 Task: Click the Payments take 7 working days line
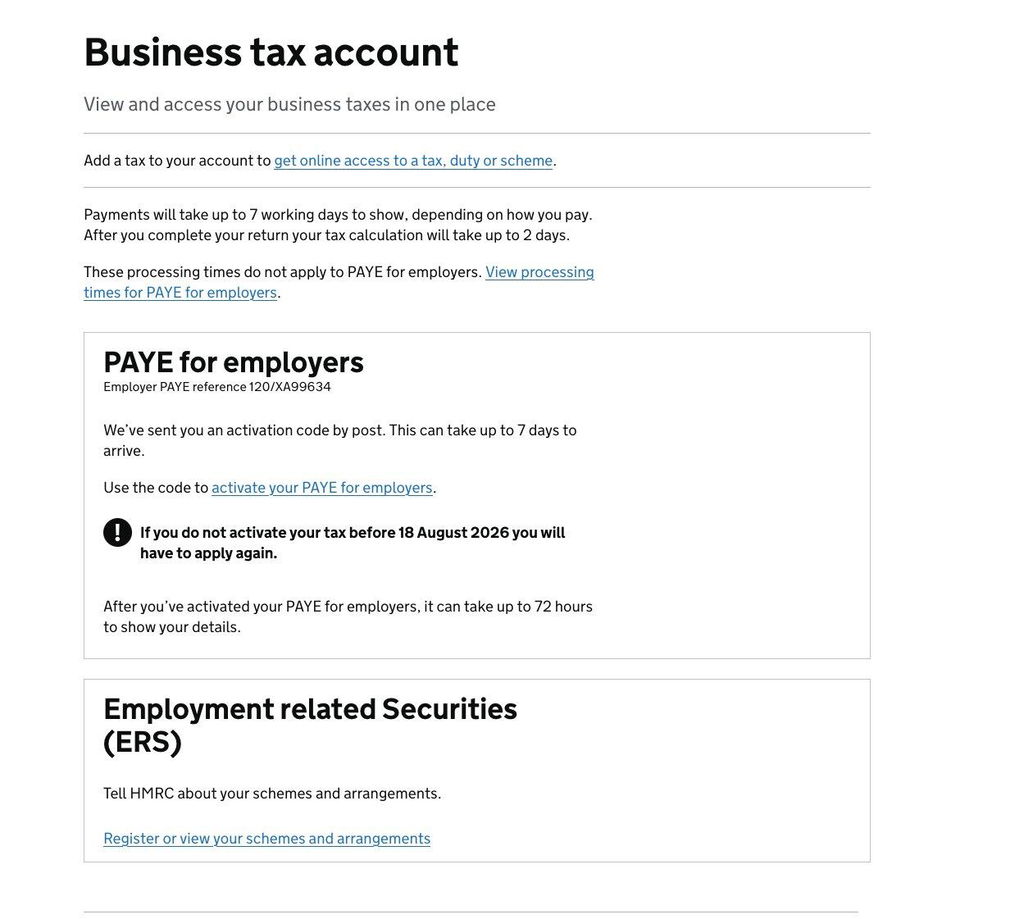coord(338,215)
